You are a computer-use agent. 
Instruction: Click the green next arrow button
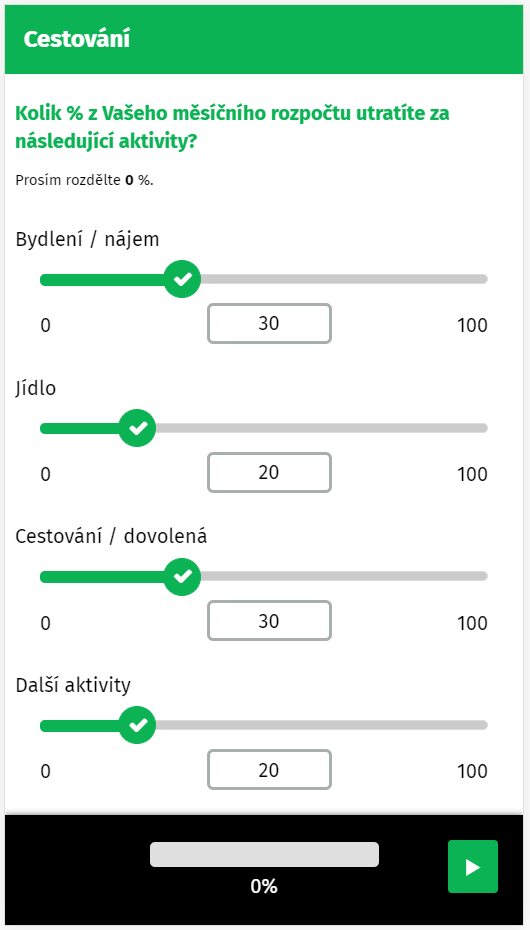point(472,866)
